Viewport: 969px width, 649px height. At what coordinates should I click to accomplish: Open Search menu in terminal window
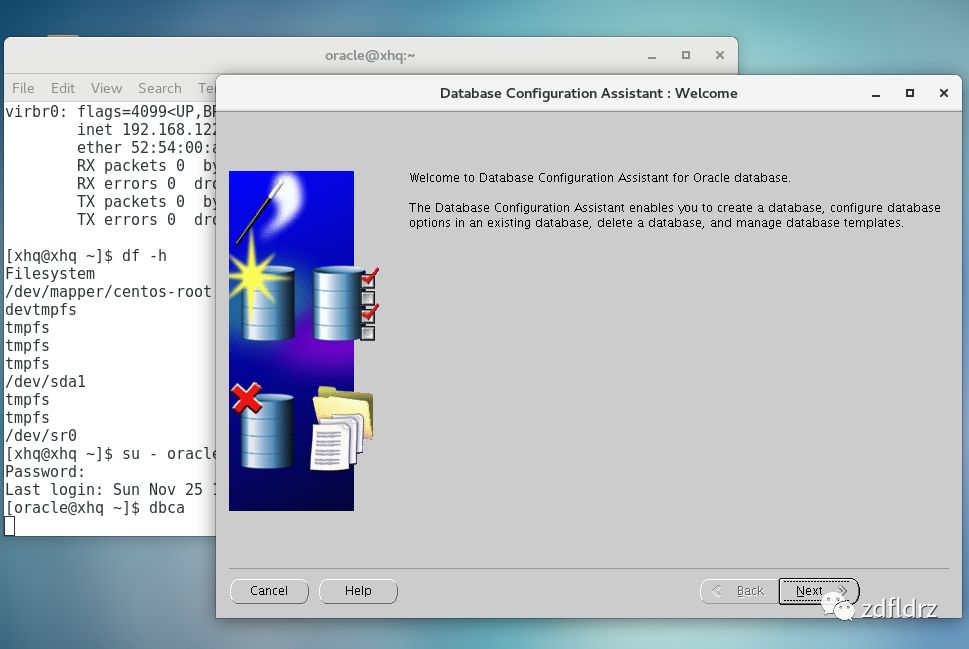[x=159, y=88]
